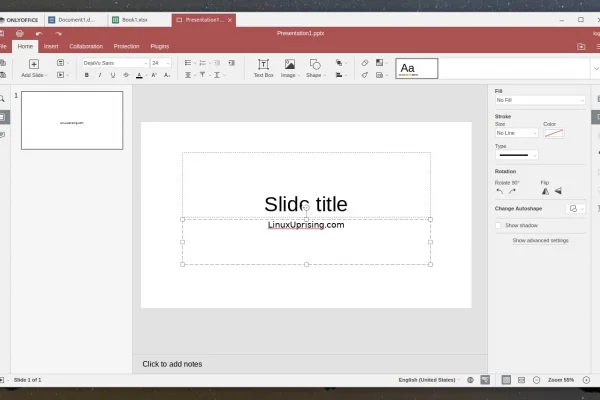The width and height of the screenshot is (600, 400).
Task: Click the align shape icon
Action: 339,75
